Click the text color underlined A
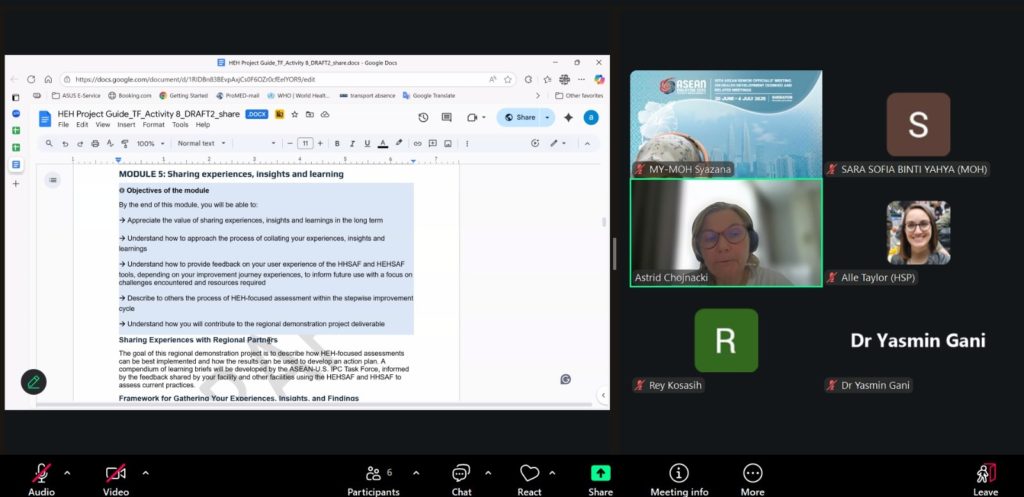The width and height of the screenshot is (1024, 497). point(383,143)
